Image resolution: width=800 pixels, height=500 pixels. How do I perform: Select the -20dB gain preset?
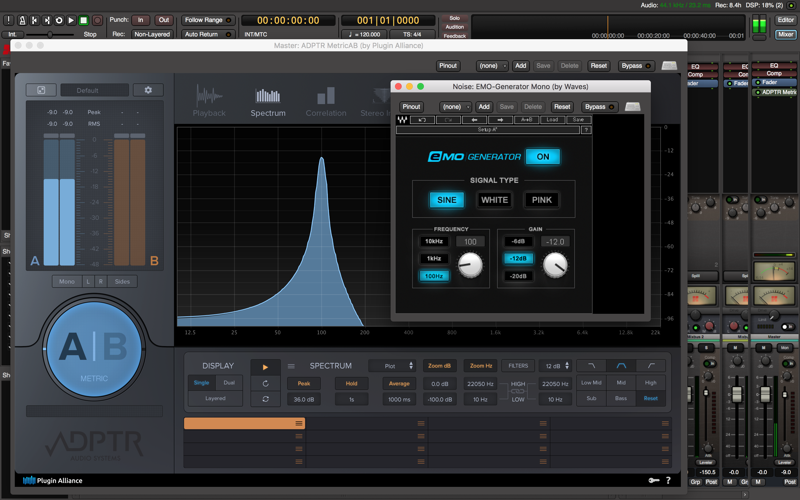(x=518, y=276)
